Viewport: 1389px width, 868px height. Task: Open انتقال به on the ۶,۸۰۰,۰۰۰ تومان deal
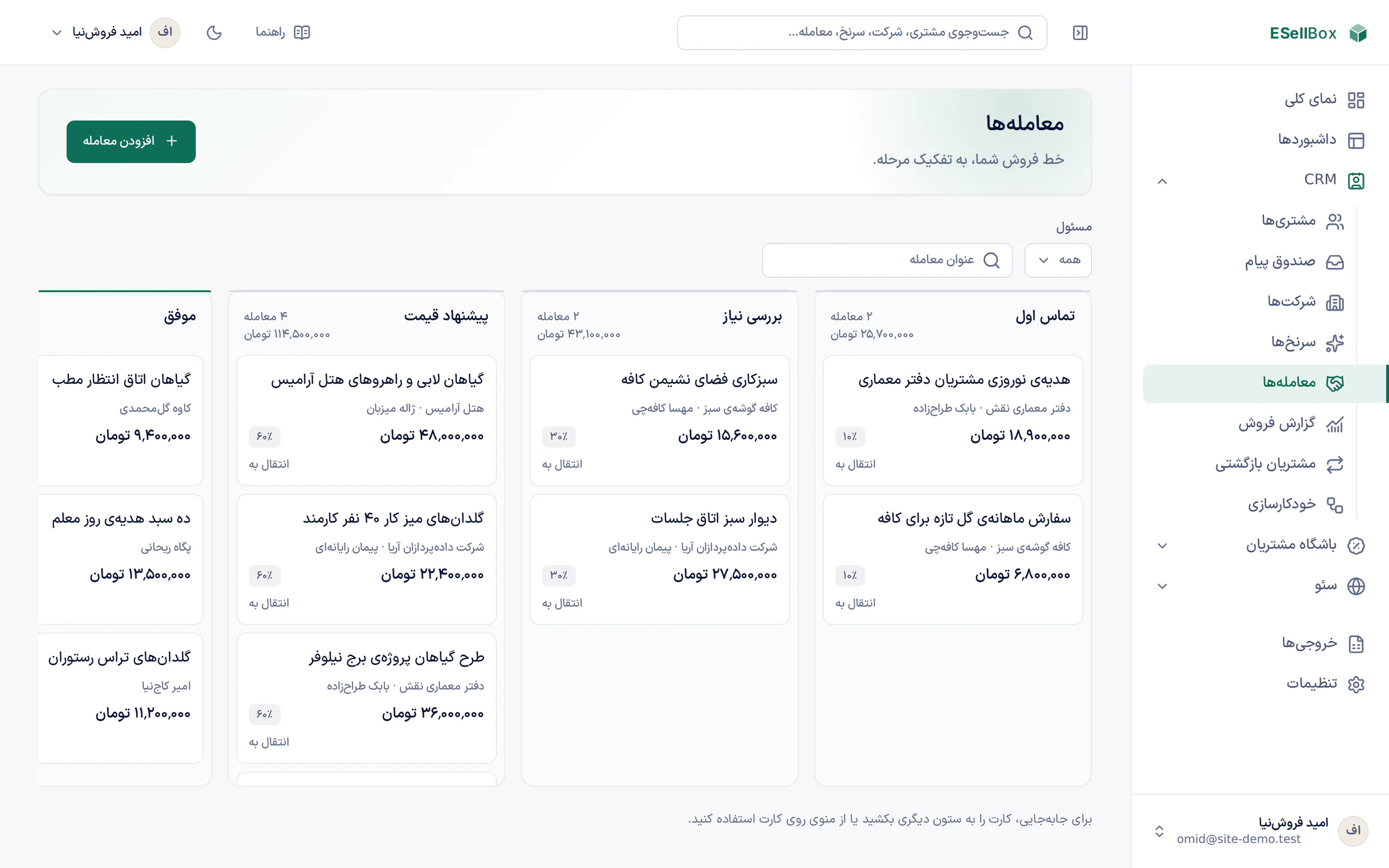click(855, 603)
